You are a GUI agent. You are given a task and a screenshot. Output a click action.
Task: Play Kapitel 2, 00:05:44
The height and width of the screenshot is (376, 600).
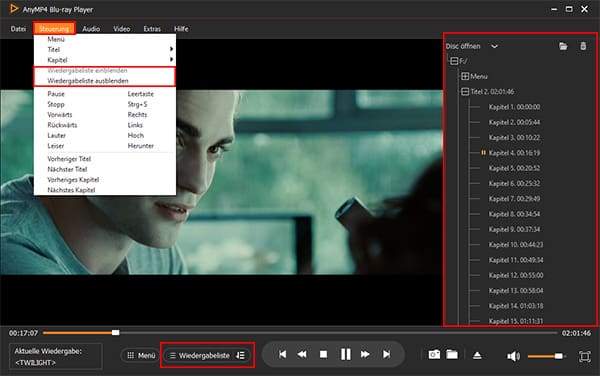[x=514, y=122]
